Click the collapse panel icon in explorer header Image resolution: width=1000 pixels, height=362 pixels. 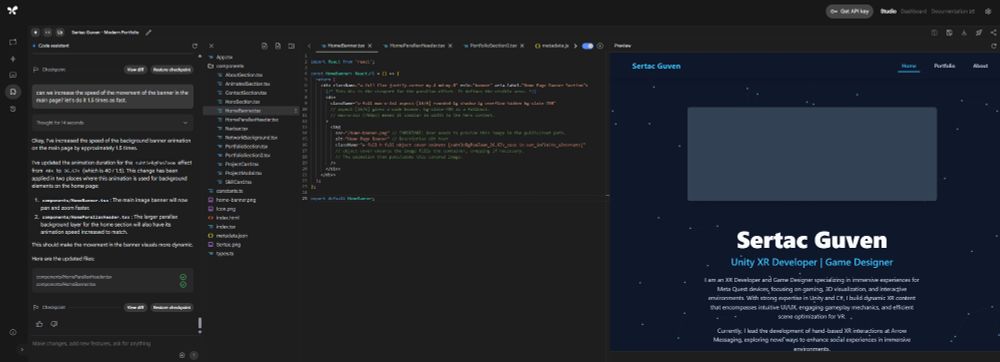(291, 46)
